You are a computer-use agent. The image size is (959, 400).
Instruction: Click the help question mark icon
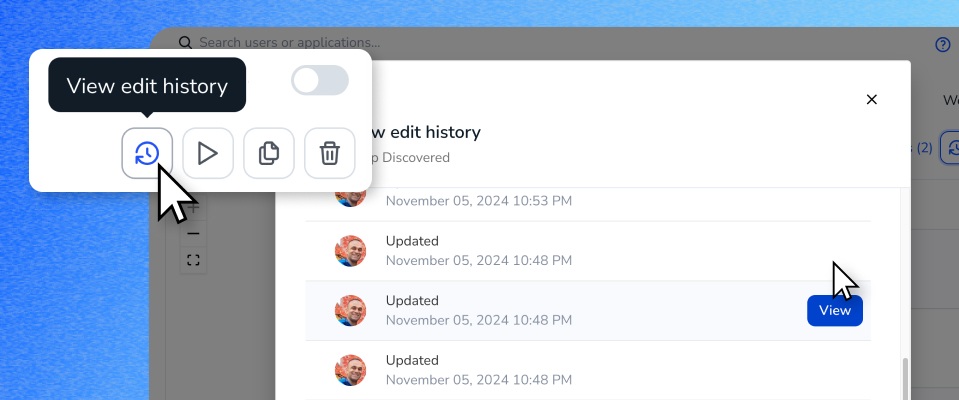942,45
